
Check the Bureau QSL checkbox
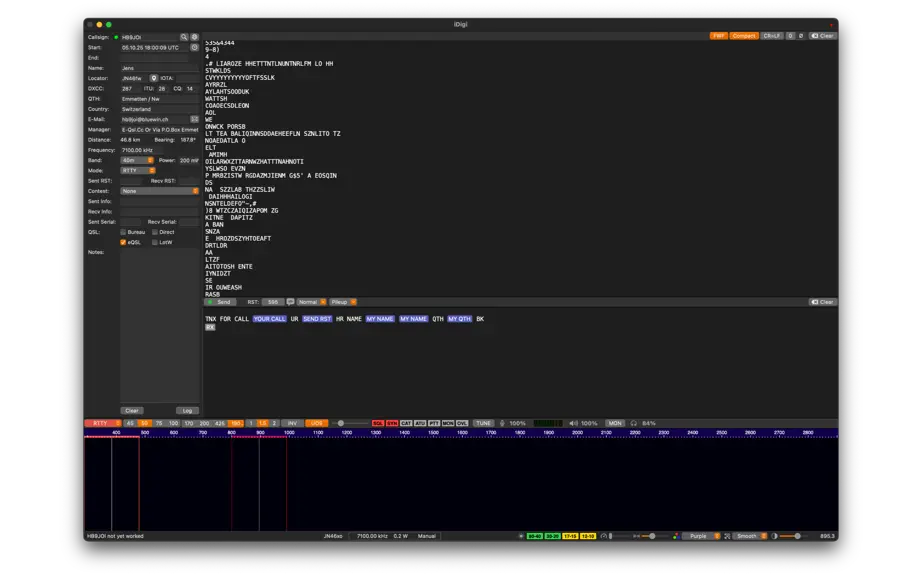(123, 232)
